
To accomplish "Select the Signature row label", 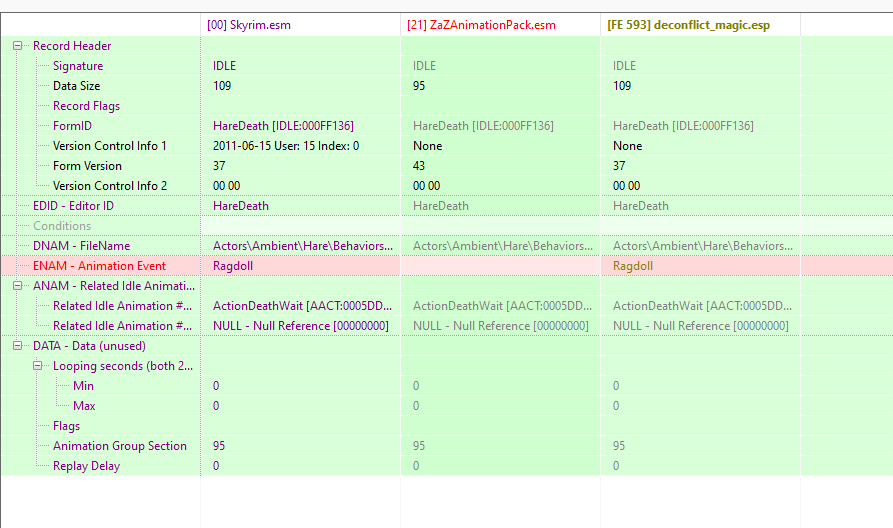I will pos(78,66).
